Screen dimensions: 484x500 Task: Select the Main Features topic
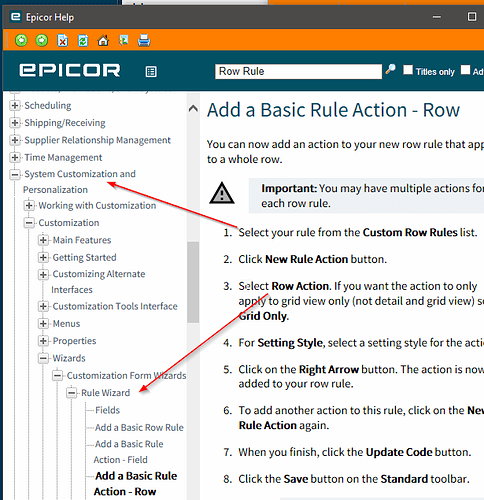click(x=82, y=240)
